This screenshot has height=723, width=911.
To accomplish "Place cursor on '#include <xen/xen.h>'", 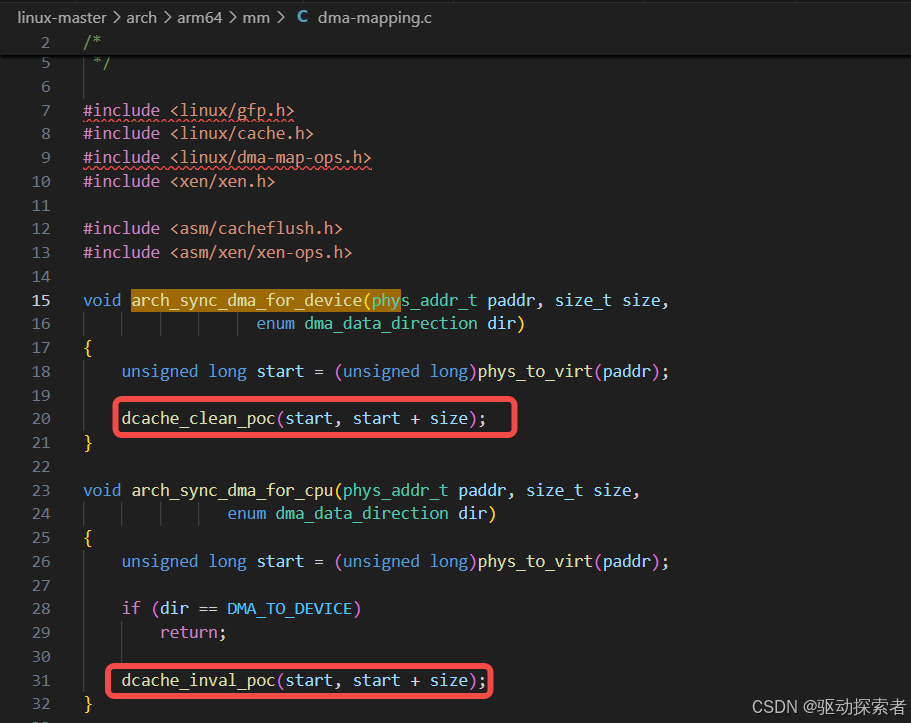I will click(179, 181).
